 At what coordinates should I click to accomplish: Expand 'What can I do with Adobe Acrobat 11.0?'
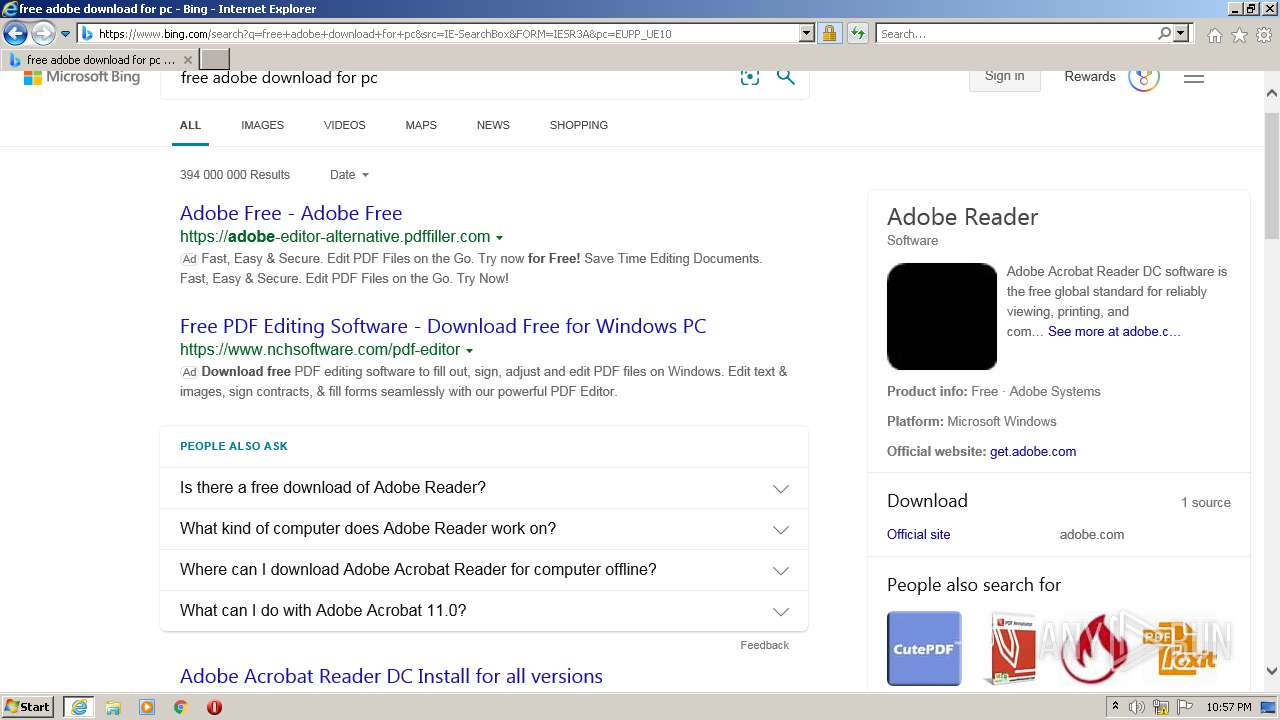tap(484, 611)
